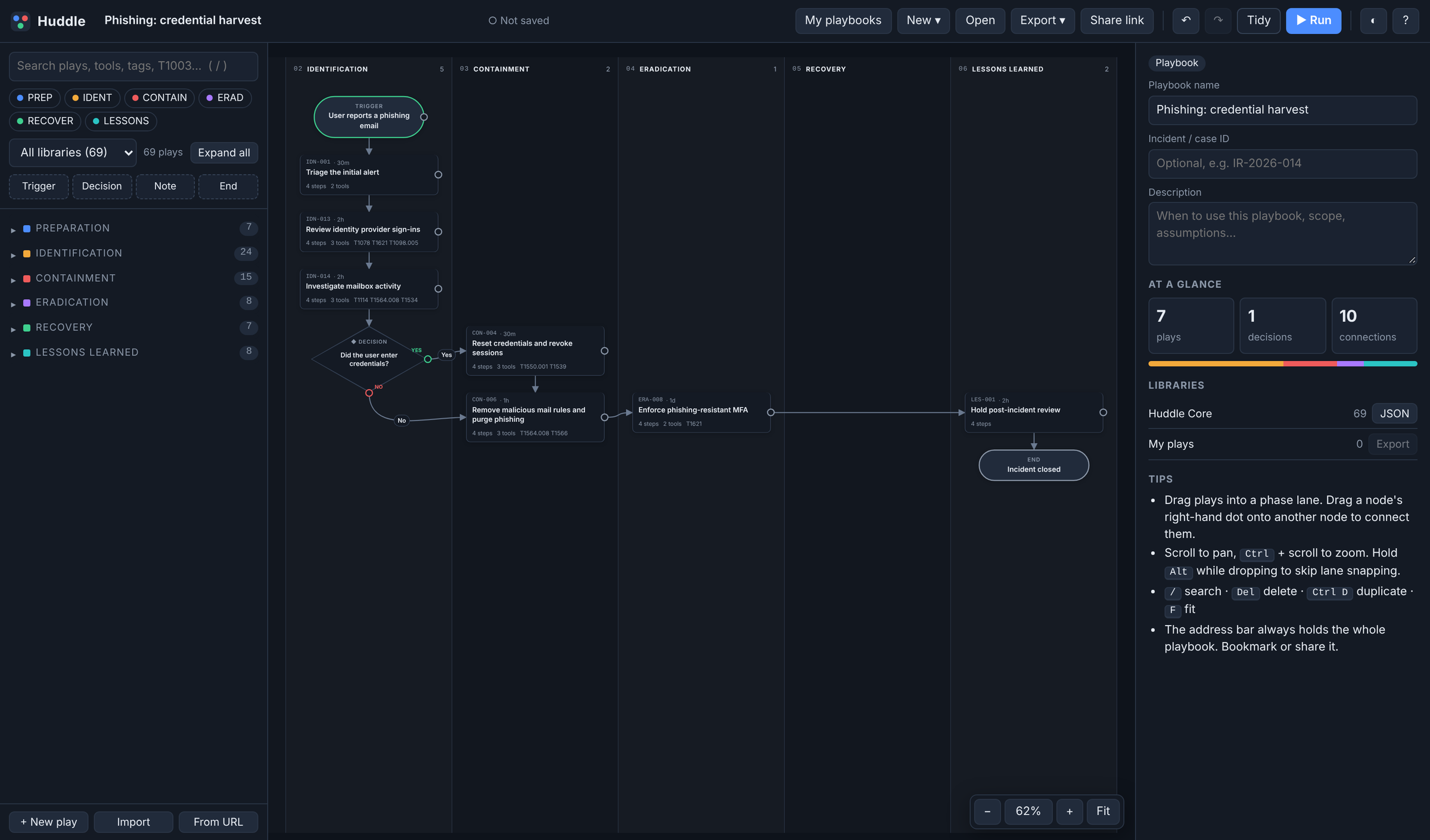The height and width of the screenshot is (840, 1430).
Task: Click connector dot on Enforce phishing-resistant MFA
Action: coord(771,412)
